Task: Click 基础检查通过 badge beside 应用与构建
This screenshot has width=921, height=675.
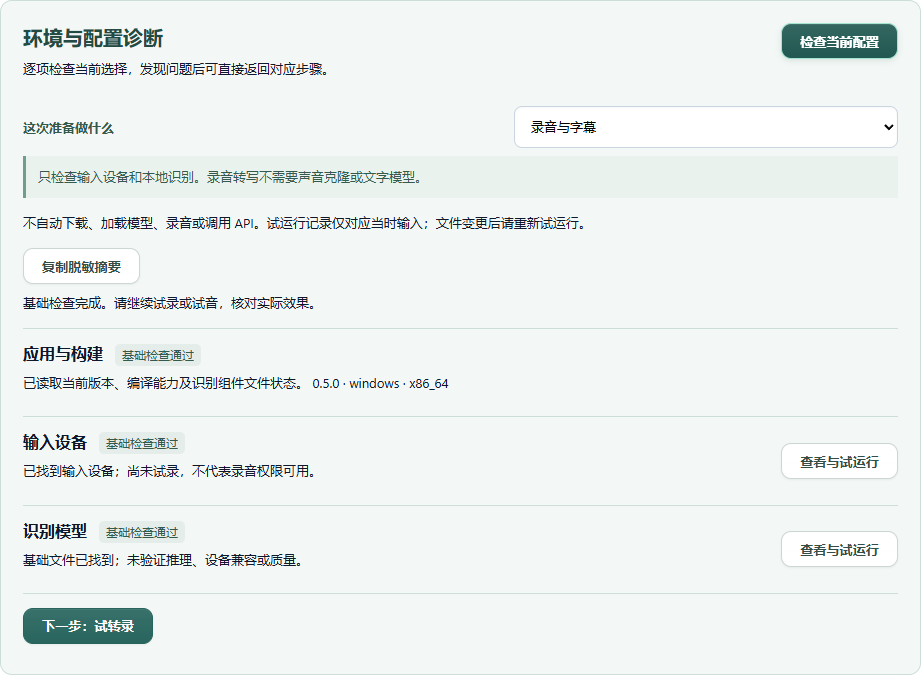Action: coord(157,355)
